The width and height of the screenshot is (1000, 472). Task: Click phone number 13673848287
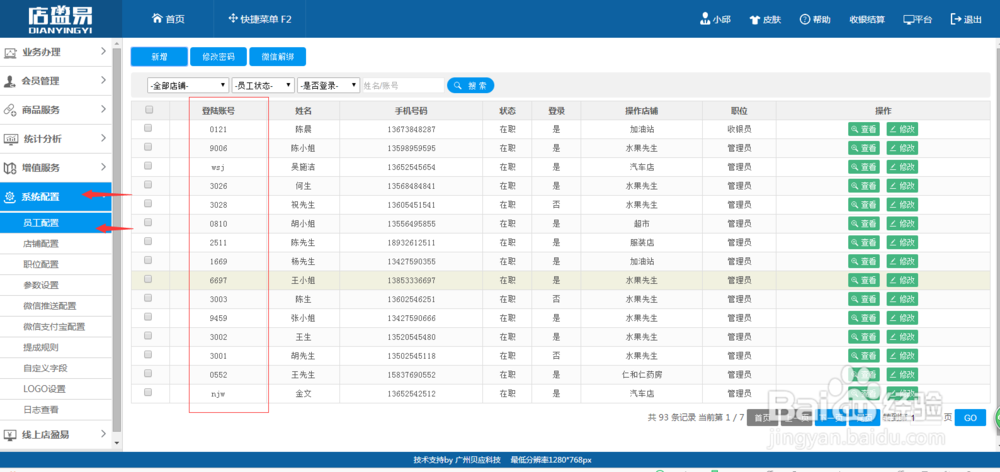[411, 129]
